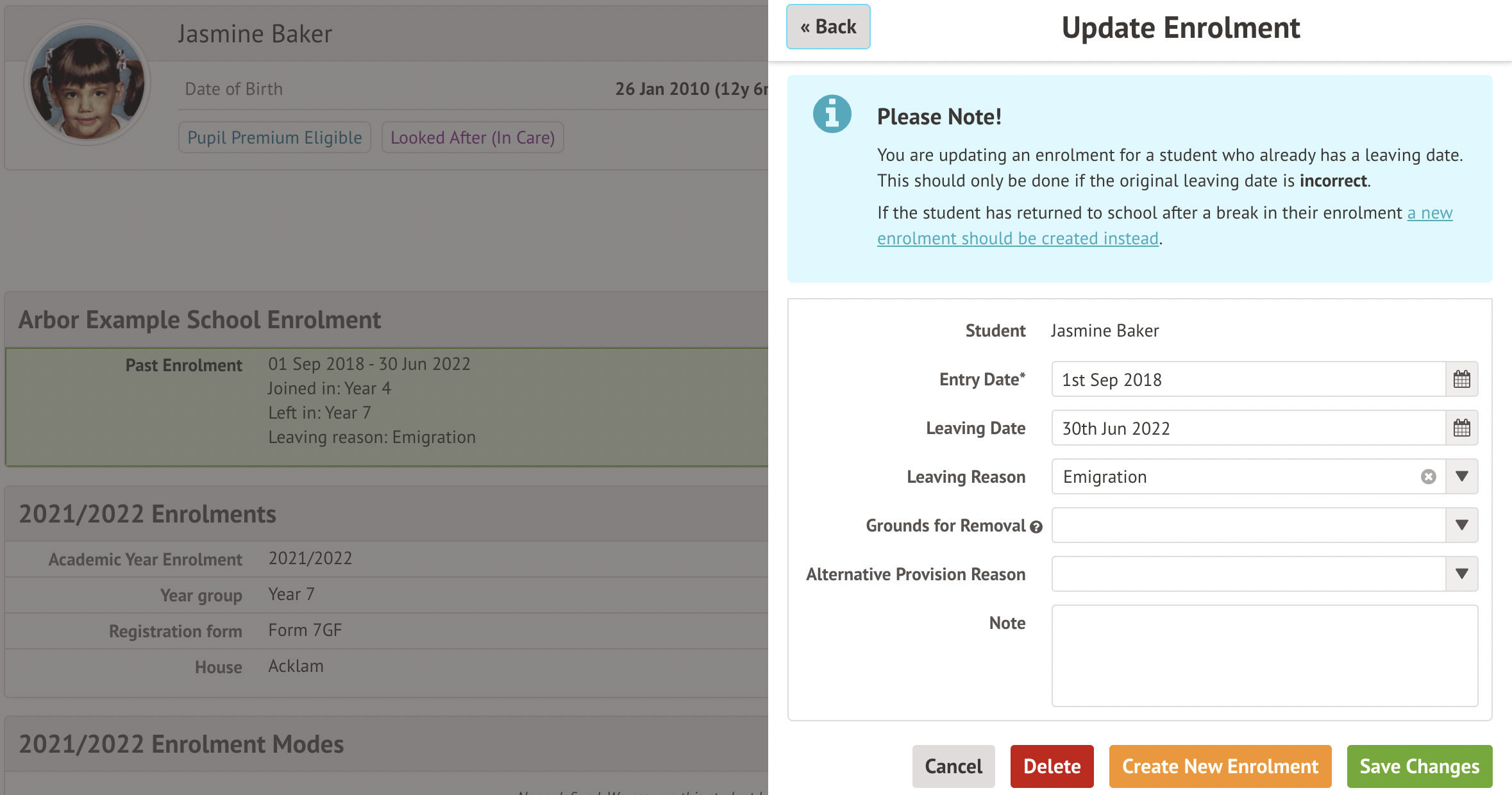
Task: Click Grounds for Removal help icon
Action: (x=1036, y=527)
